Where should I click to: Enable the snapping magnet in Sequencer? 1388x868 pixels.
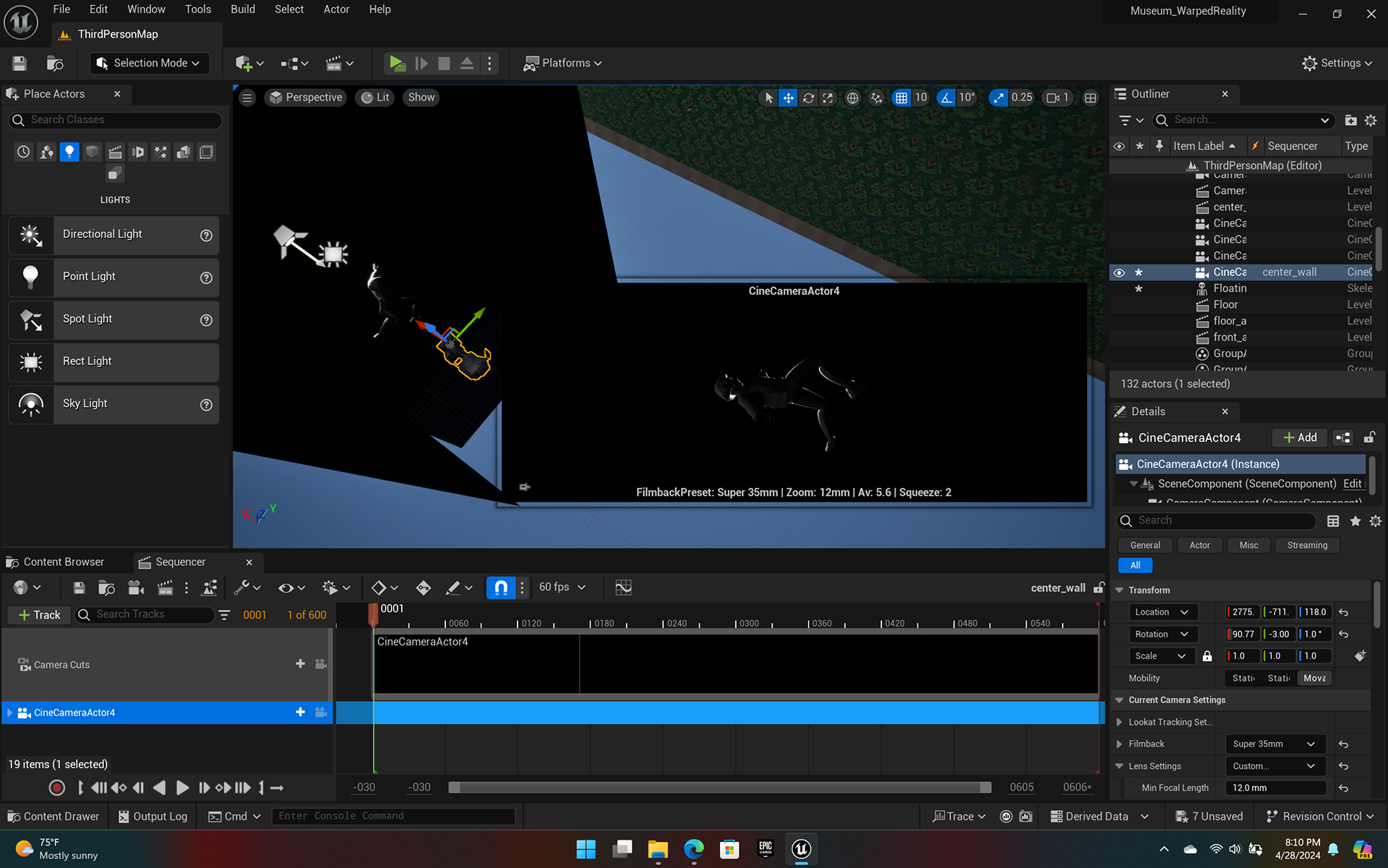click(501, 588)
